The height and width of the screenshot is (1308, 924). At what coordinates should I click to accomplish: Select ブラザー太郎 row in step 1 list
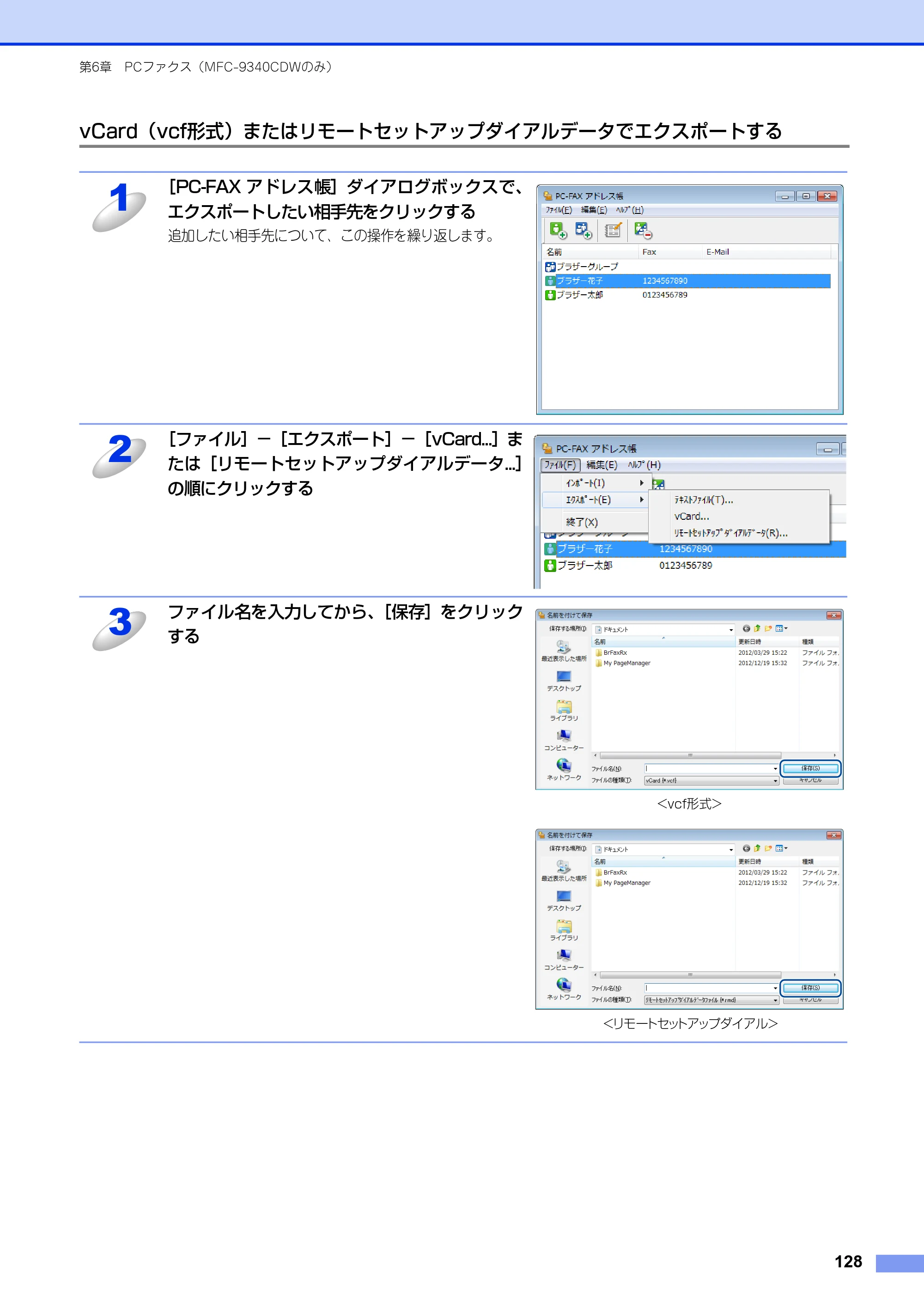click(687, 295)
